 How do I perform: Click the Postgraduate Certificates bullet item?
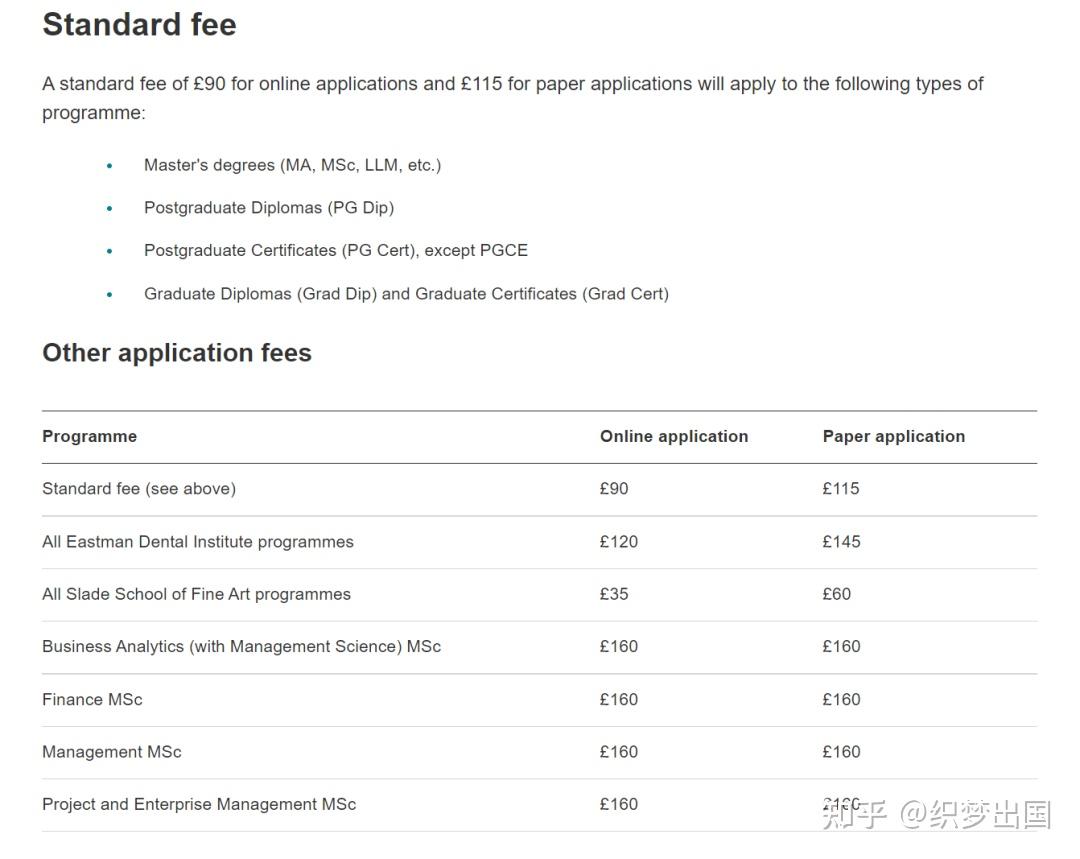(x=335, y=251)
